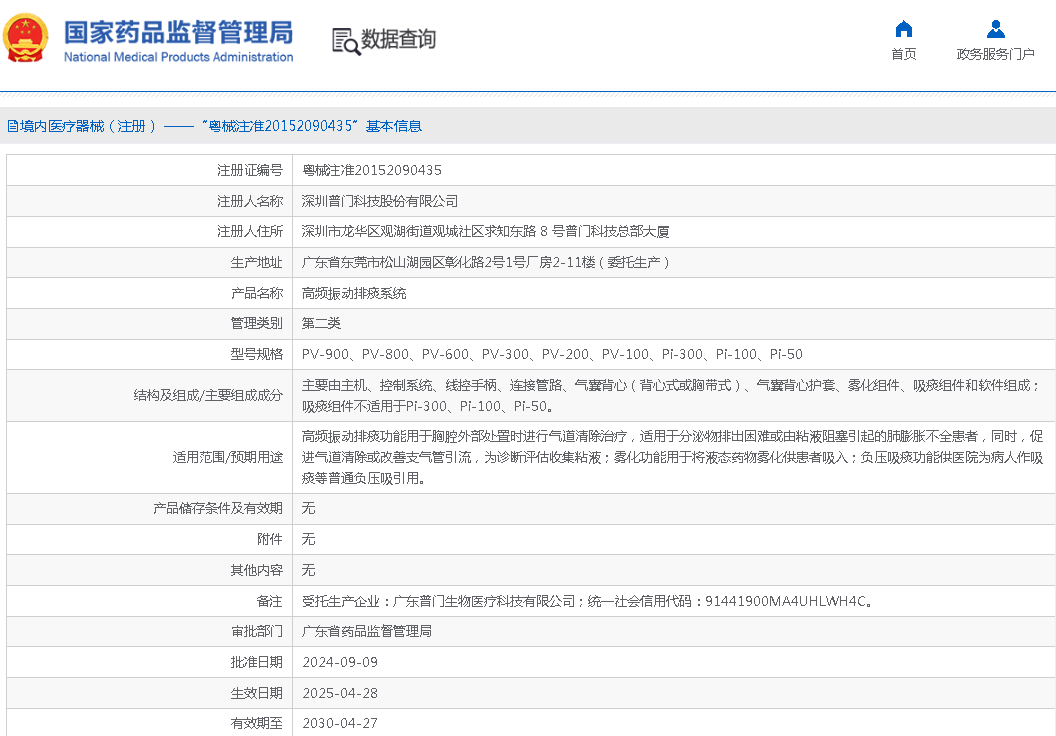Click the 附件 label cell
This screenshot has height=736, width=1056.
(150, 539)
